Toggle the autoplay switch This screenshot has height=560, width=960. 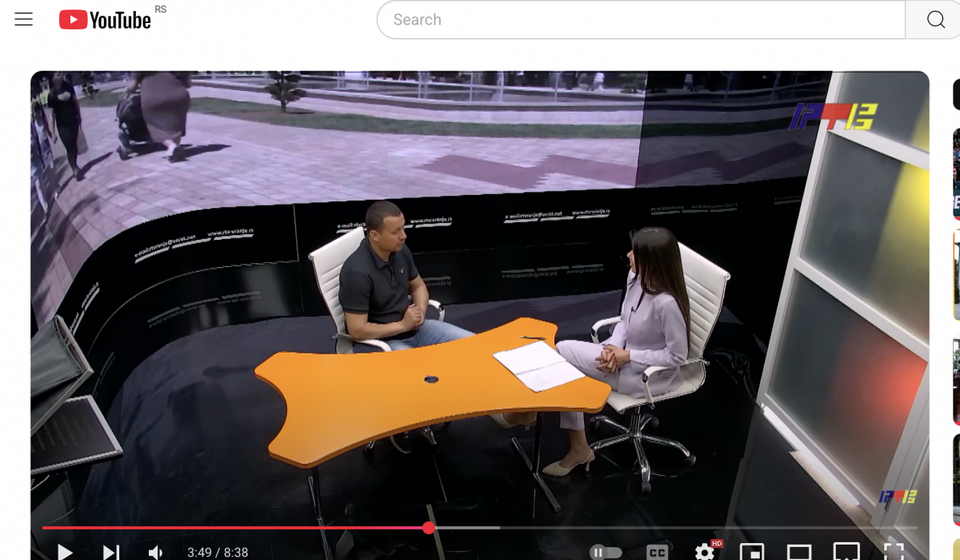pos(606,552)
